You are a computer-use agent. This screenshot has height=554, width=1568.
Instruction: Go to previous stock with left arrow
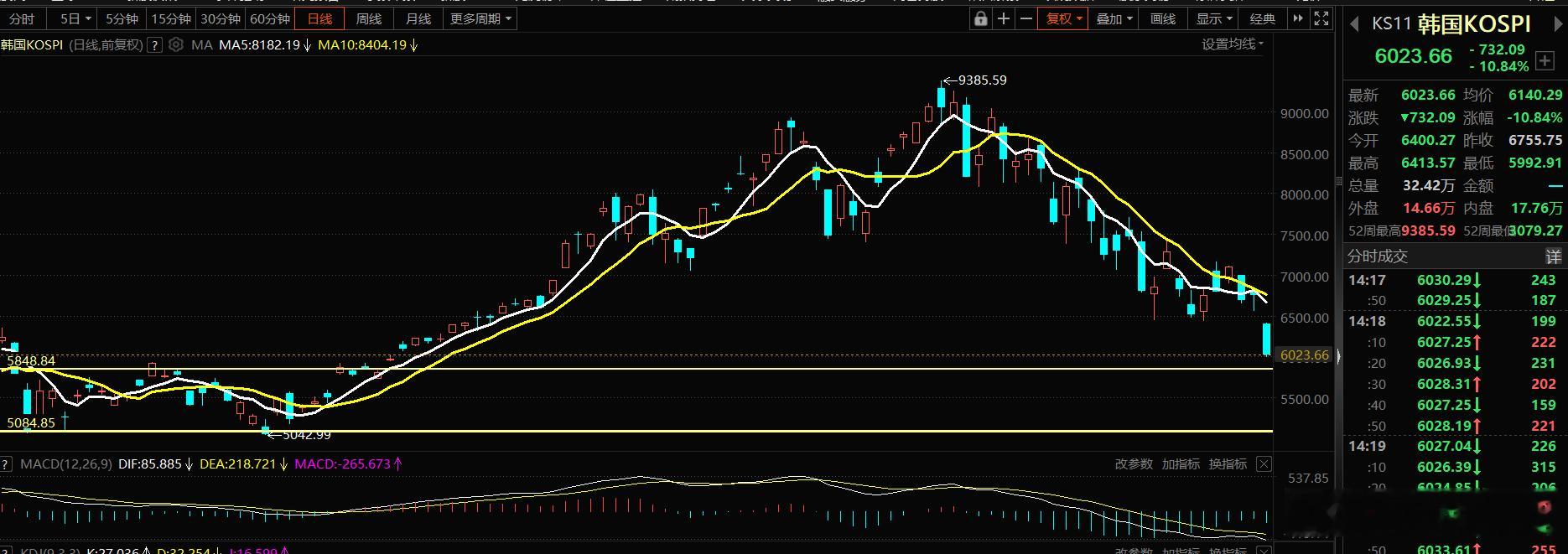[1353, 24]
